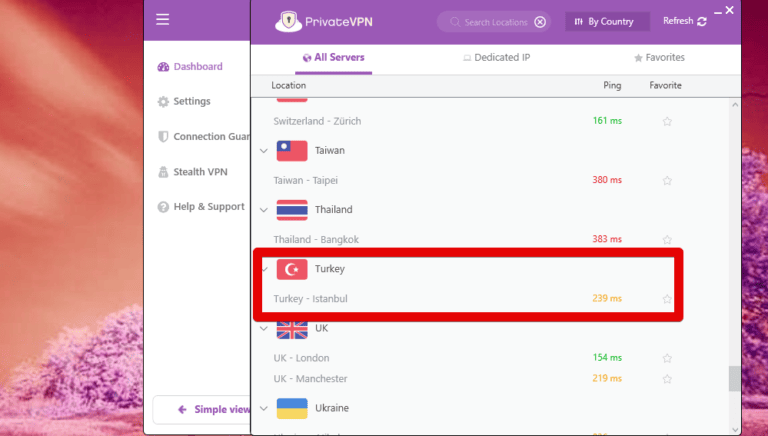Click the Thailand flag icon
Screen dimensions: 768x436
(x=292, y=210)
